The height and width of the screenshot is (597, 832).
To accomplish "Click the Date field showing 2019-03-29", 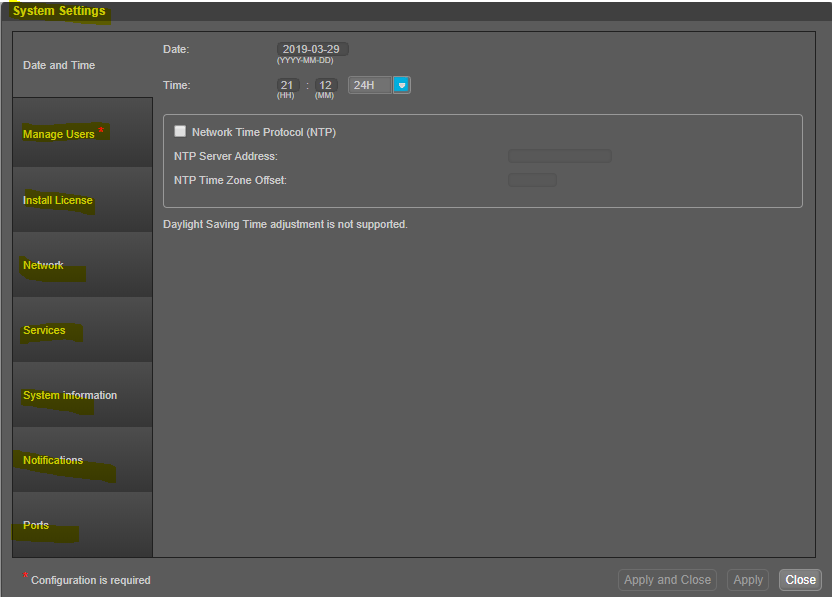I will click(x=313, y=49).
